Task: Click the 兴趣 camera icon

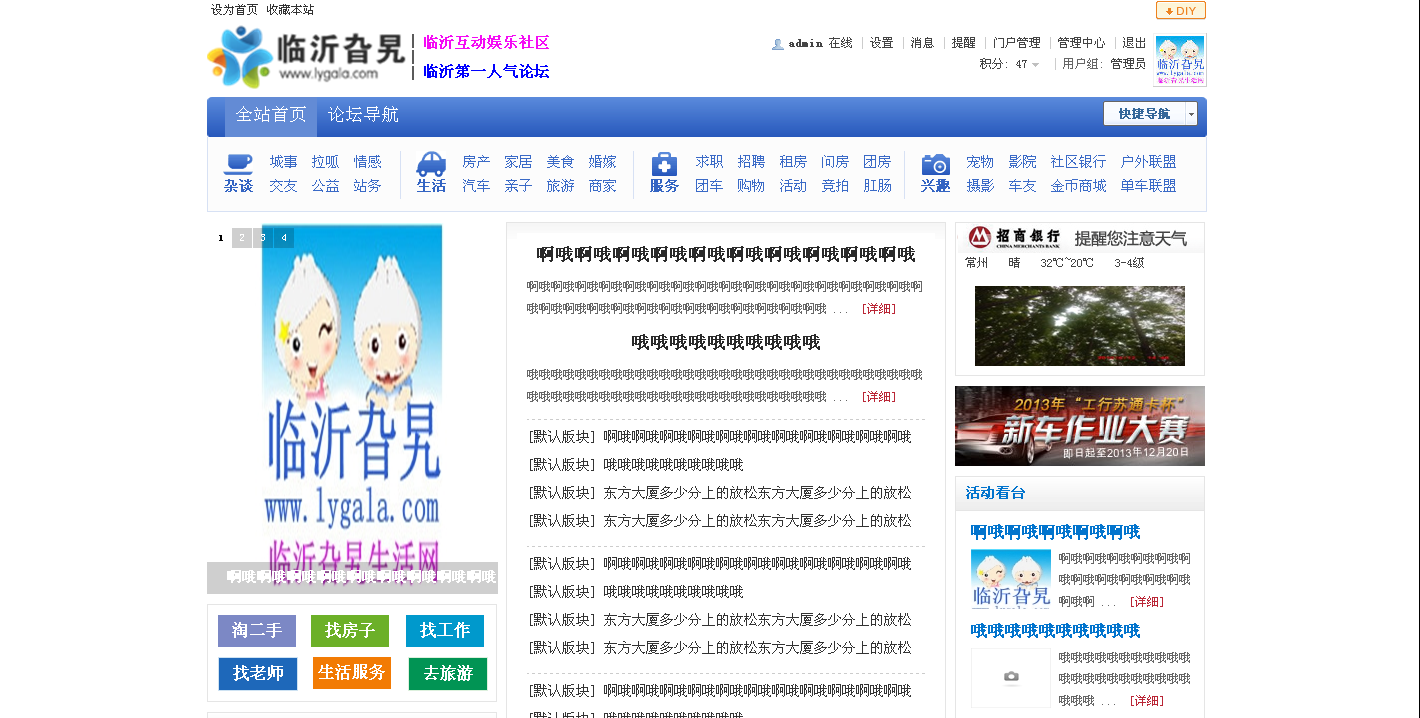Action: pos(936,164)
